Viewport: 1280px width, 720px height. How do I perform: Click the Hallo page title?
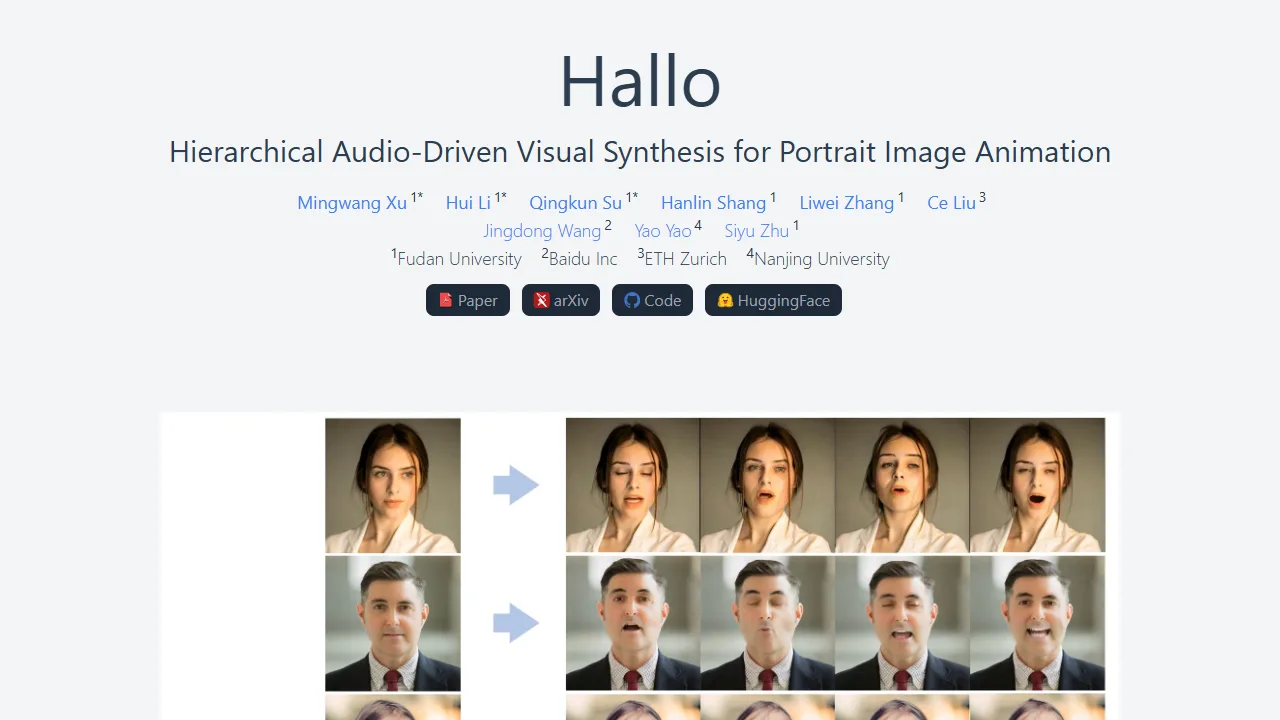640,80
